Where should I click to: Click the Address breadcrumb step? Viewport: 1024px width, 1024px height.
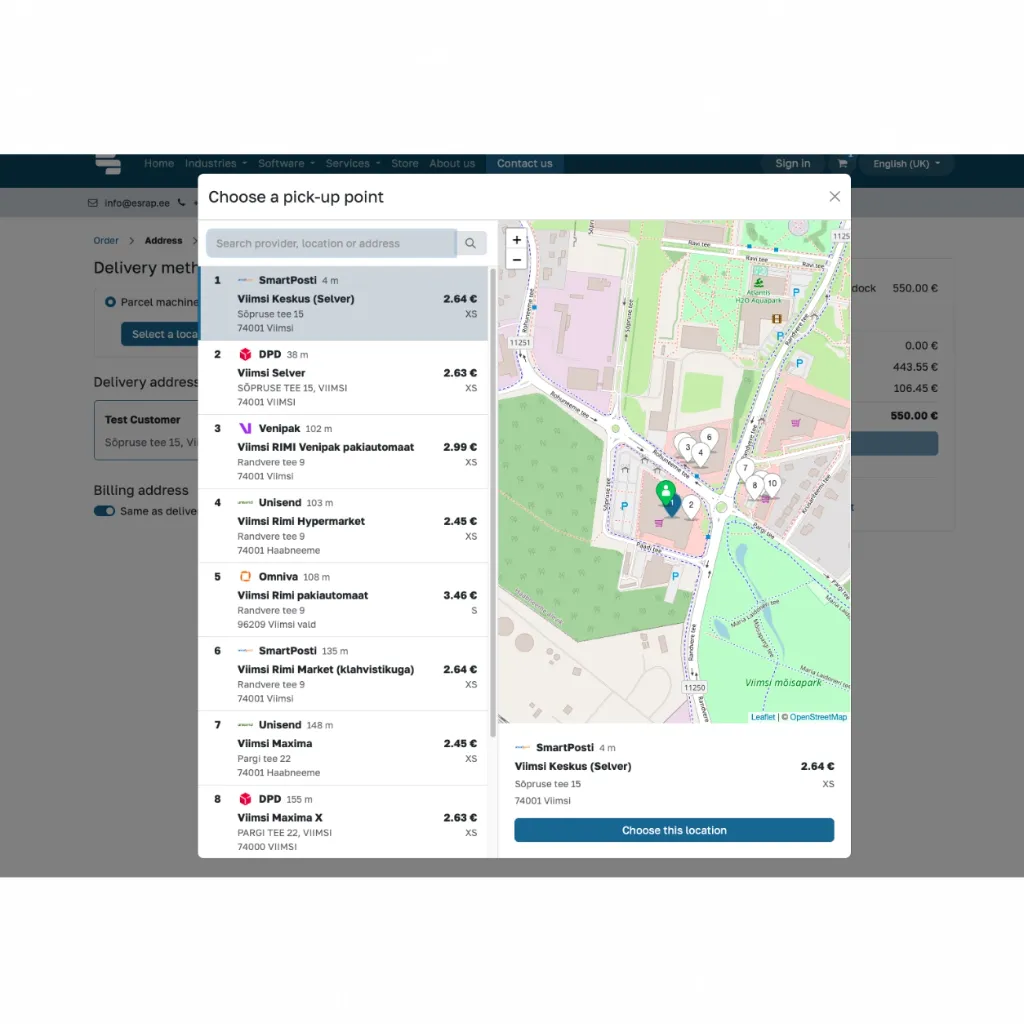click(163, 240)
